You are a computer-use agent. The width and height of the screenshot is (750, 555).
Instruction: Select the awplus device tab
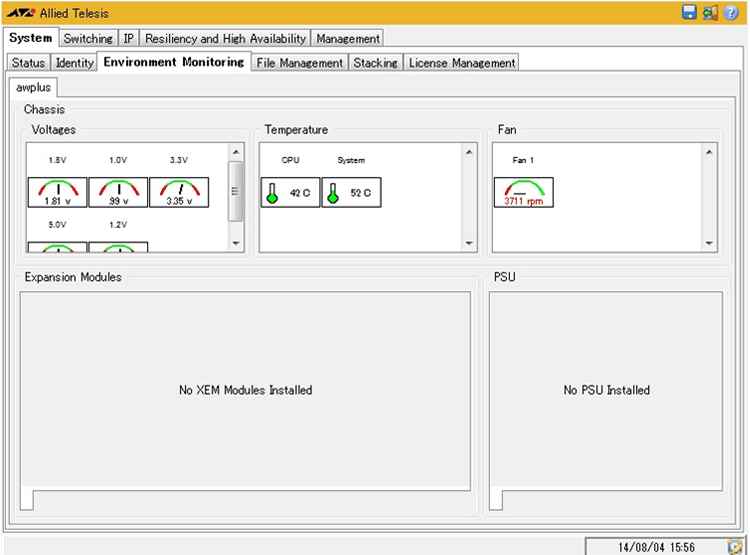tap(33, 87)
